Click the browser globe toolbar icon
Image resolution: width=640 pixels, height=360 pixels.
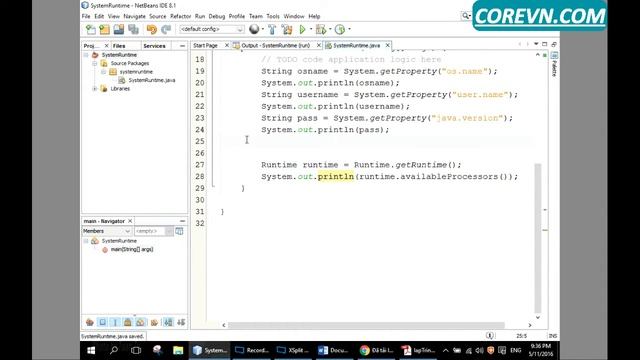[254, 29]
